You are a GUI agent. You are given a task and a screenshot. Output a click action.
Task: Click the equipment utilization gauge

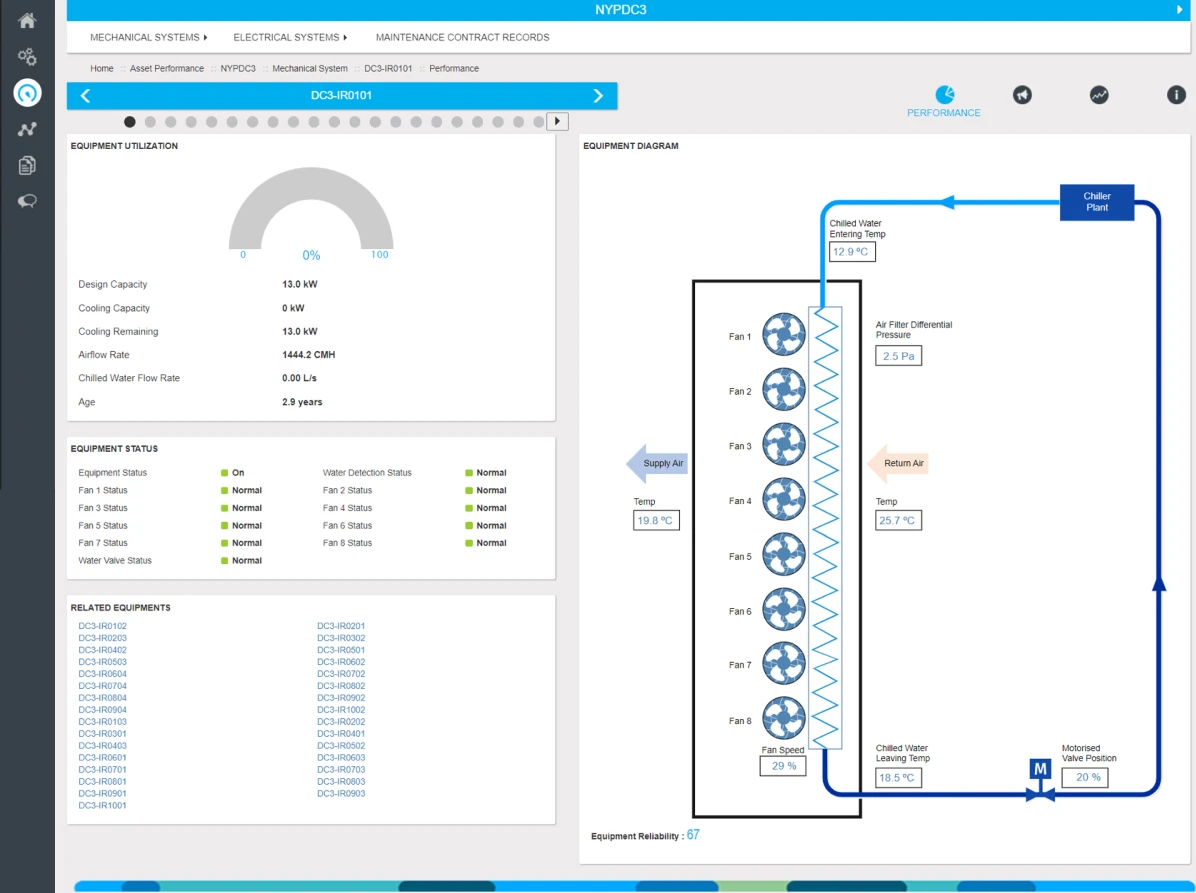coord(311,210)
